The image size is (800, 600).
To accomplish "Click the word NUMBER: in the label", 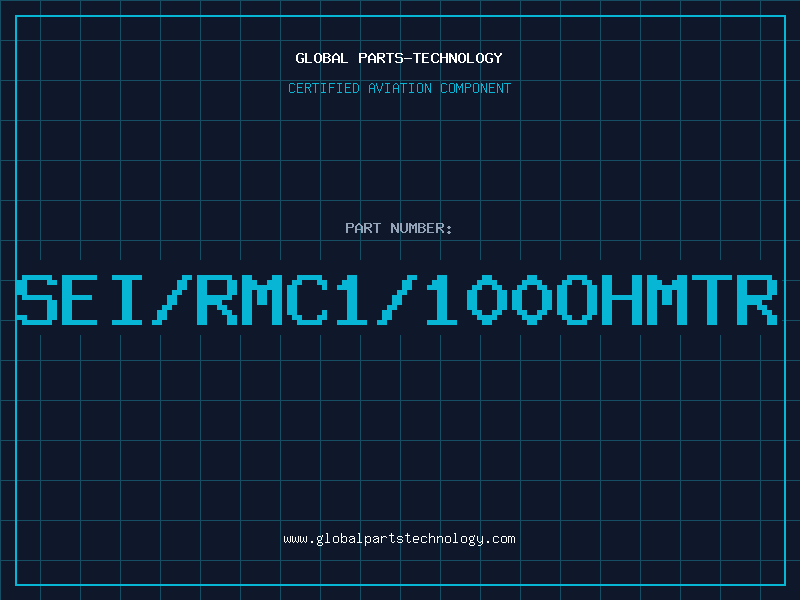I will 421,228.
